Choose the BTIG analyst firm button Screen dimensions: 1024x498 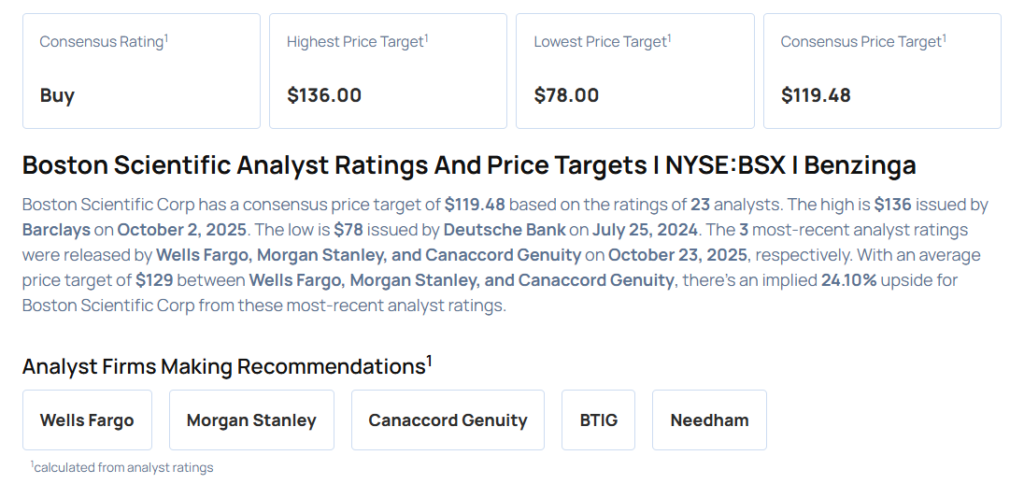[x=598, y=420]
